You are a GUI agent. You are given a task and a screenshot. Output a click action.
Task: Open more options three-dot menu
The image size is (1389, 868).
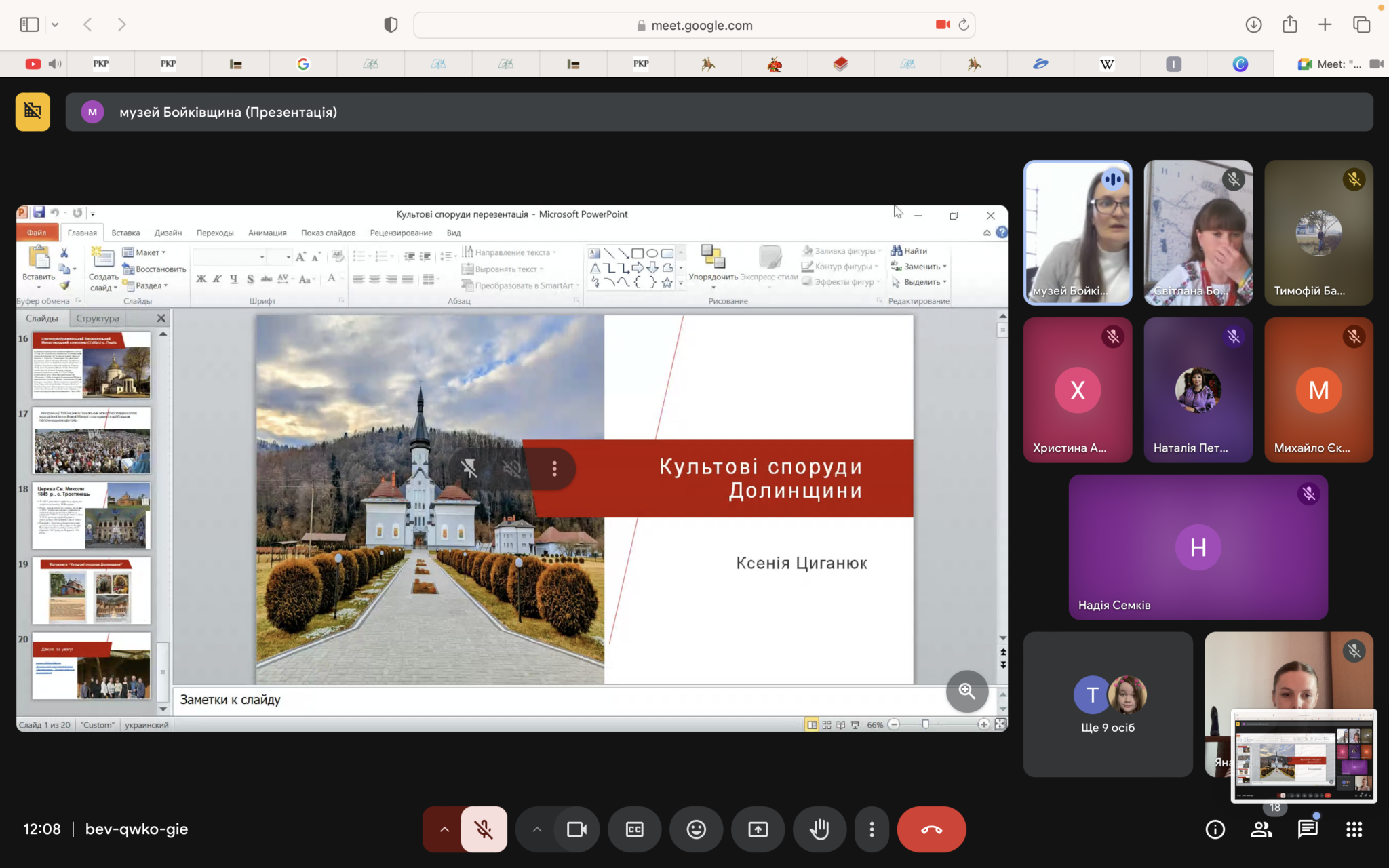tap(872, 829)
